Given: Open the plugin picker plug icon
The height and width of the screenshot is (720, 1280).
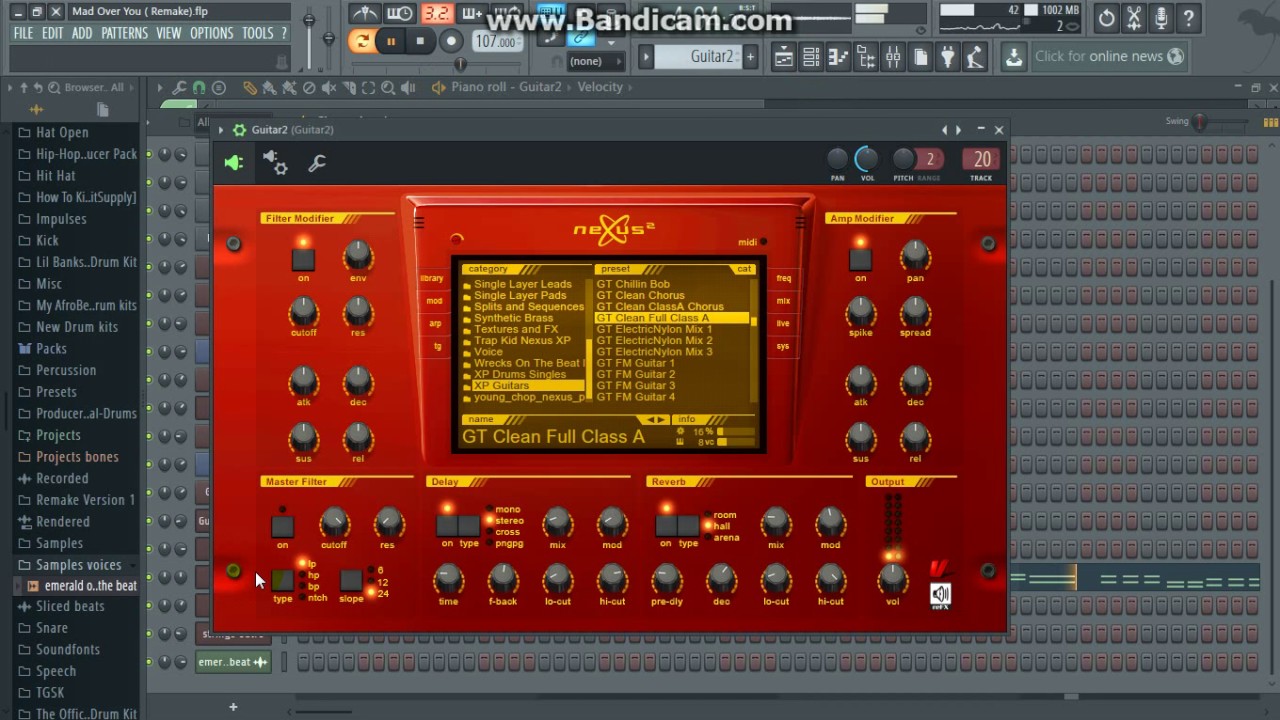Looking at the screenshot, I should [x=947, y=57].
